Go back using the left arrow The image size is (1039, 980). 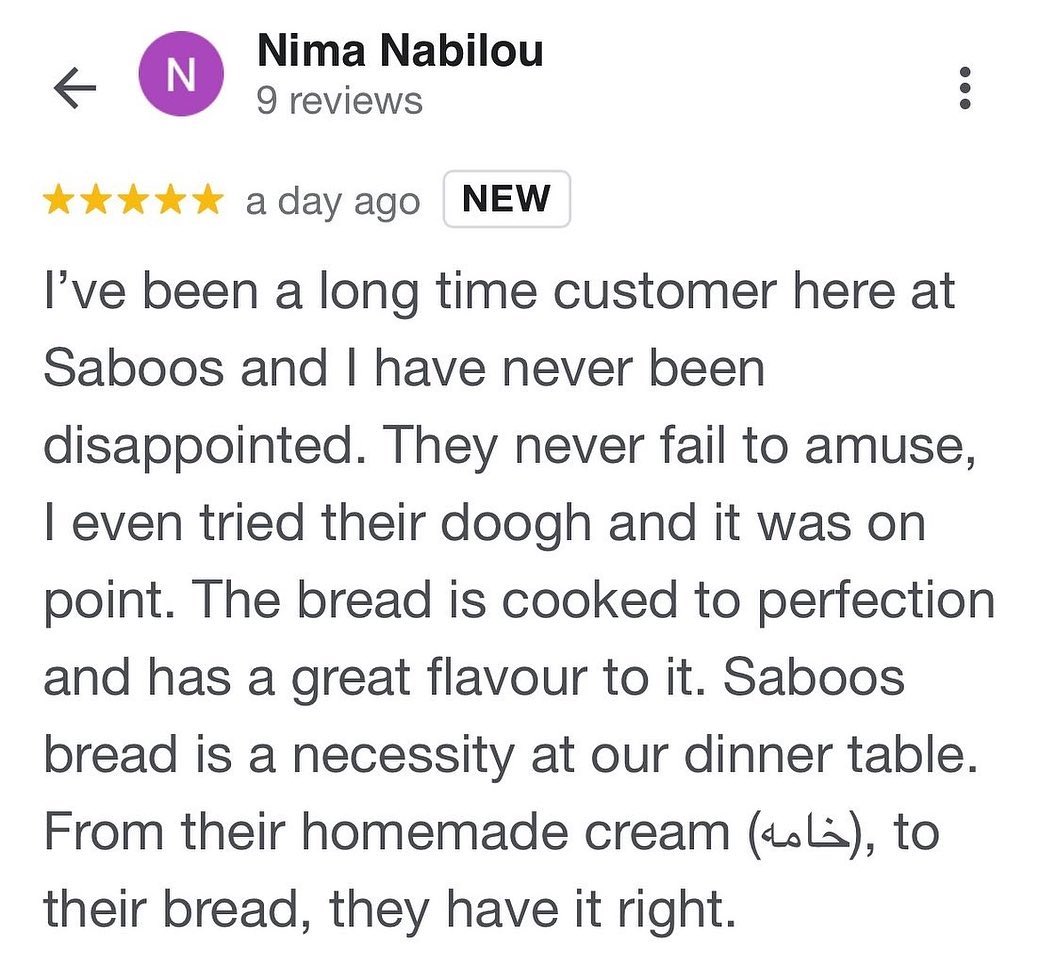[x=74, y=89]
